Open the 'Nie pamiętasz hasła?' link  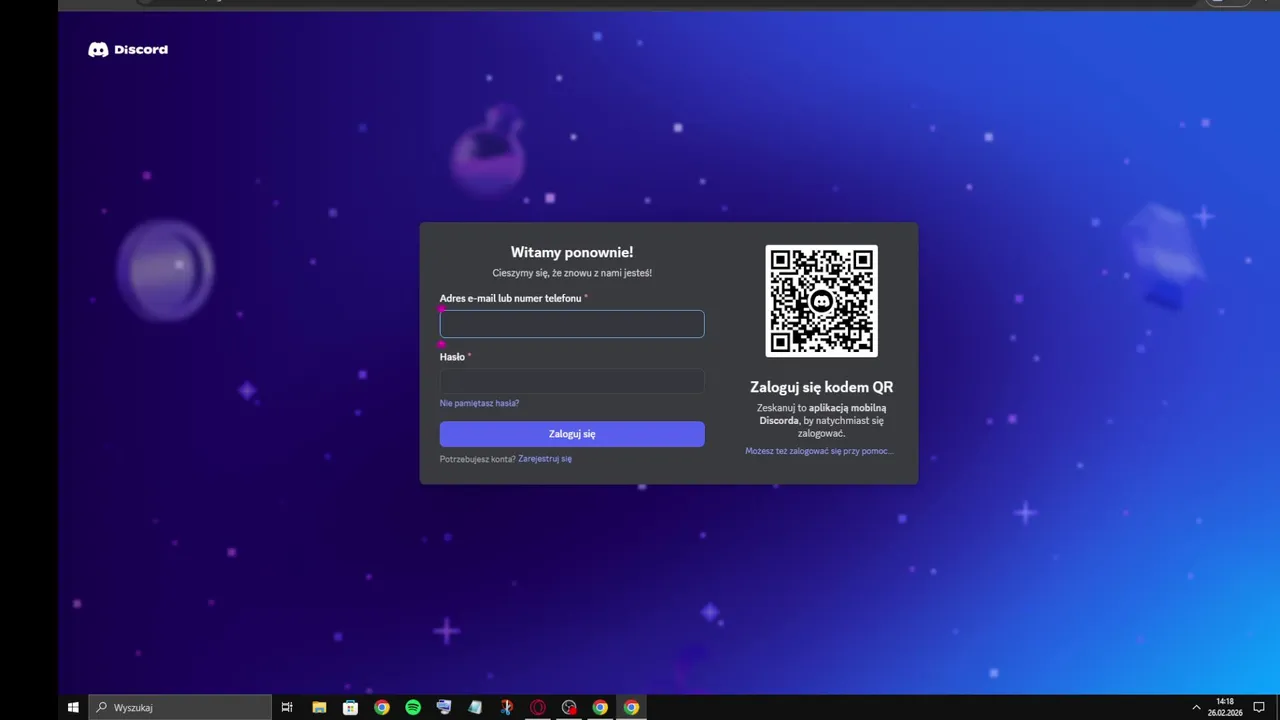pos(479,403)
